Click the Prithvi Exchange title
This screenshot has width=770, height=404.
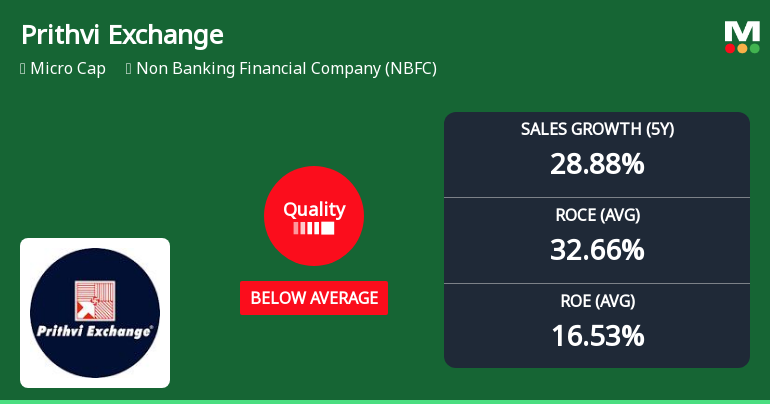click(x=122, y=35)
